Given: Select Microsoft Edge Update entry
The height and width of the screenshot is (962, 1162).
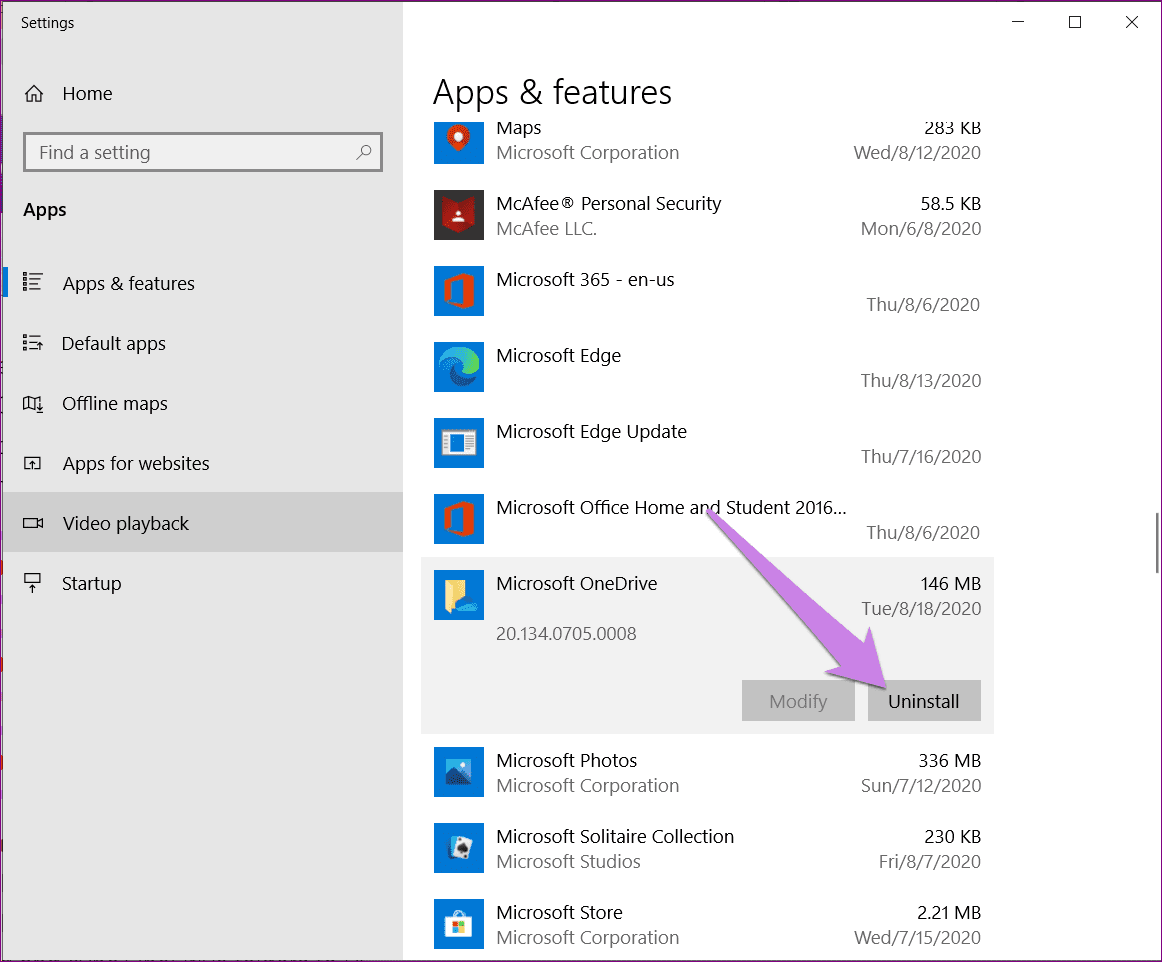Looking at the screenshot, I should click(591, 431).
